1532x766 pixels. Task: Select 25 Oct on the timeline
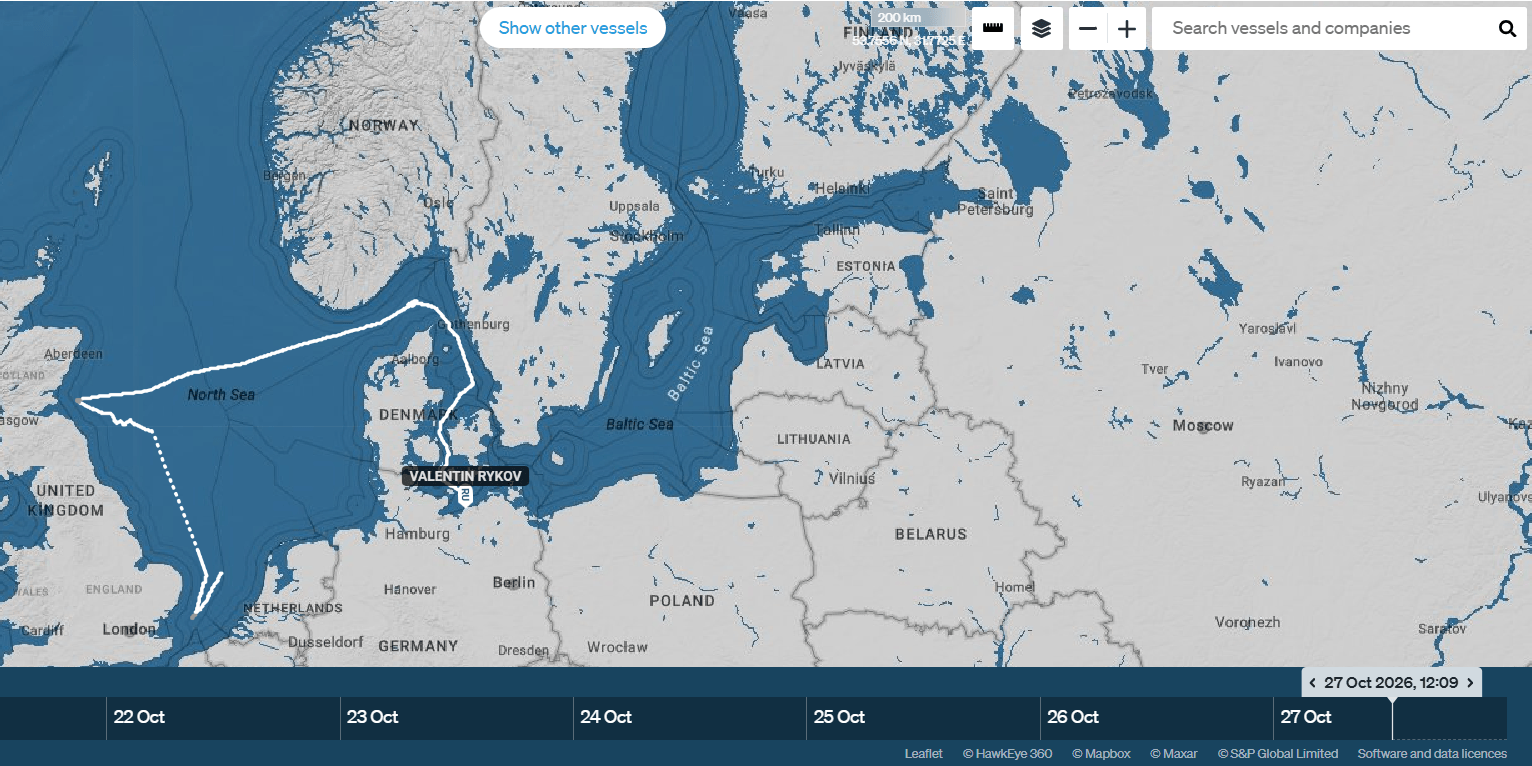839,717
